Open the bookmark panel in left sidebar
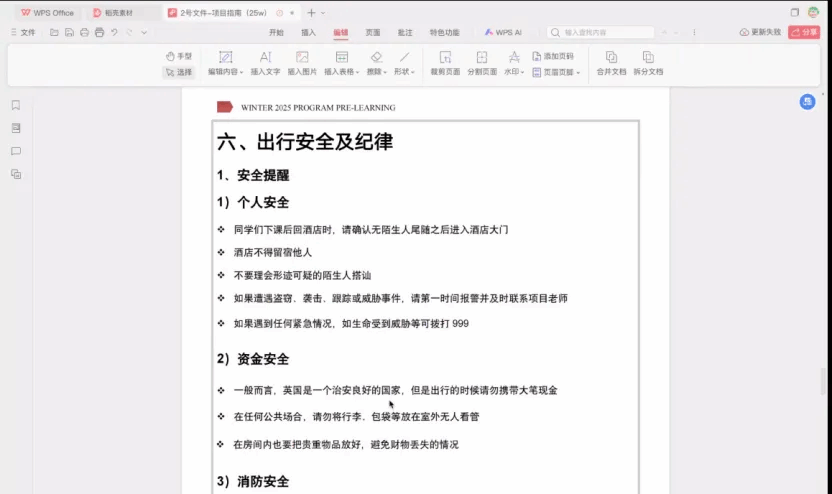The height and width of the screenshot is (494, 832). coord(16,105)
